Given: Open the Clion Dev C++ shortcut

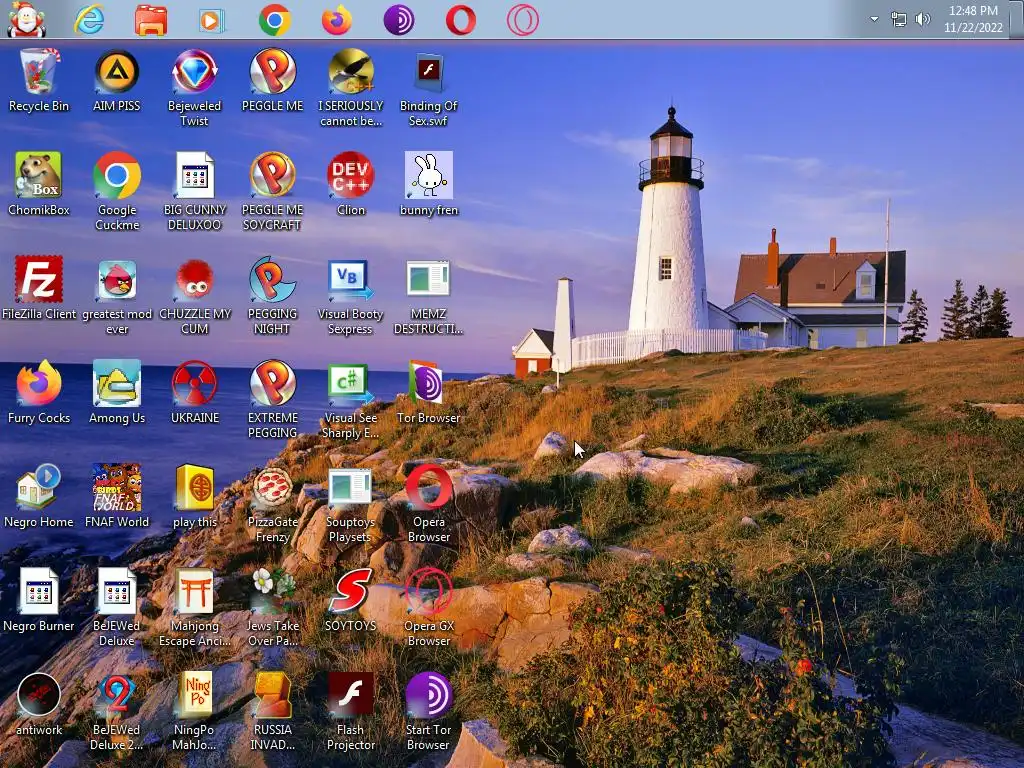Looking at the screenshot, I should point(351,185).
